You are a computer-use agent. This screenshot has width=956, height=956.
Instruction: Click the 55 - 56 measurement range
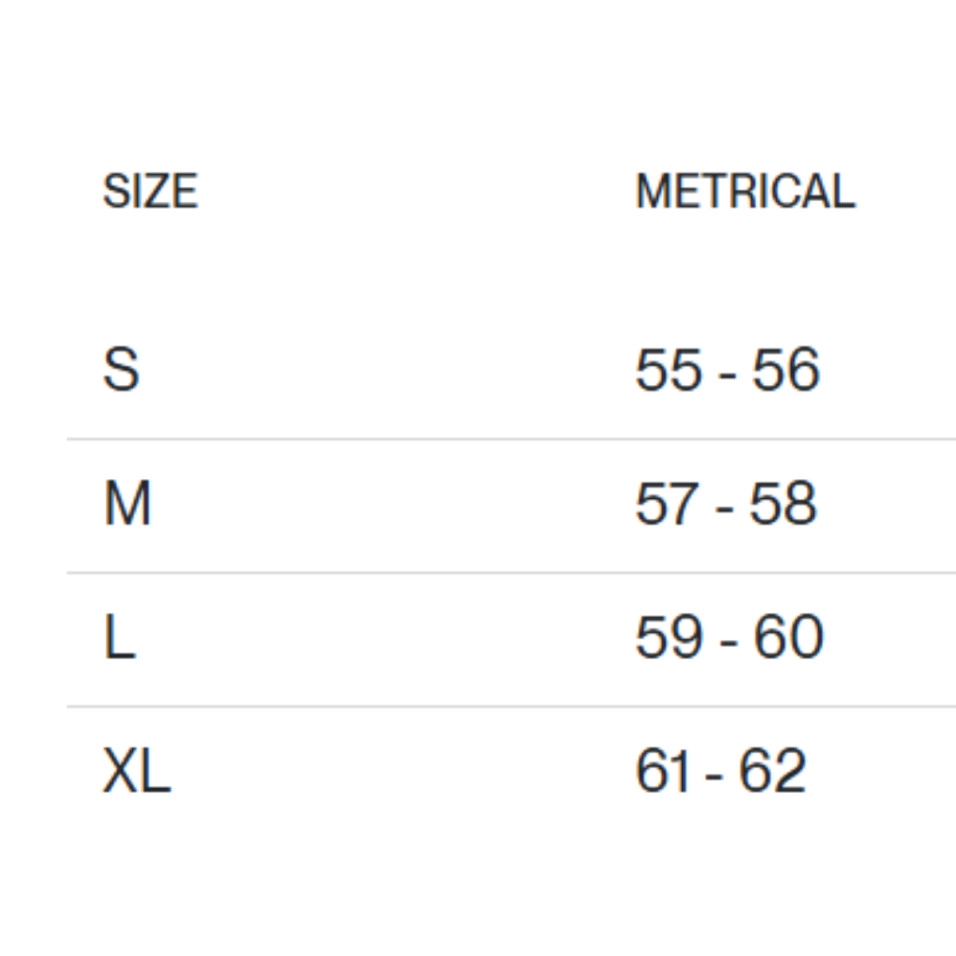tap(727, 370)
